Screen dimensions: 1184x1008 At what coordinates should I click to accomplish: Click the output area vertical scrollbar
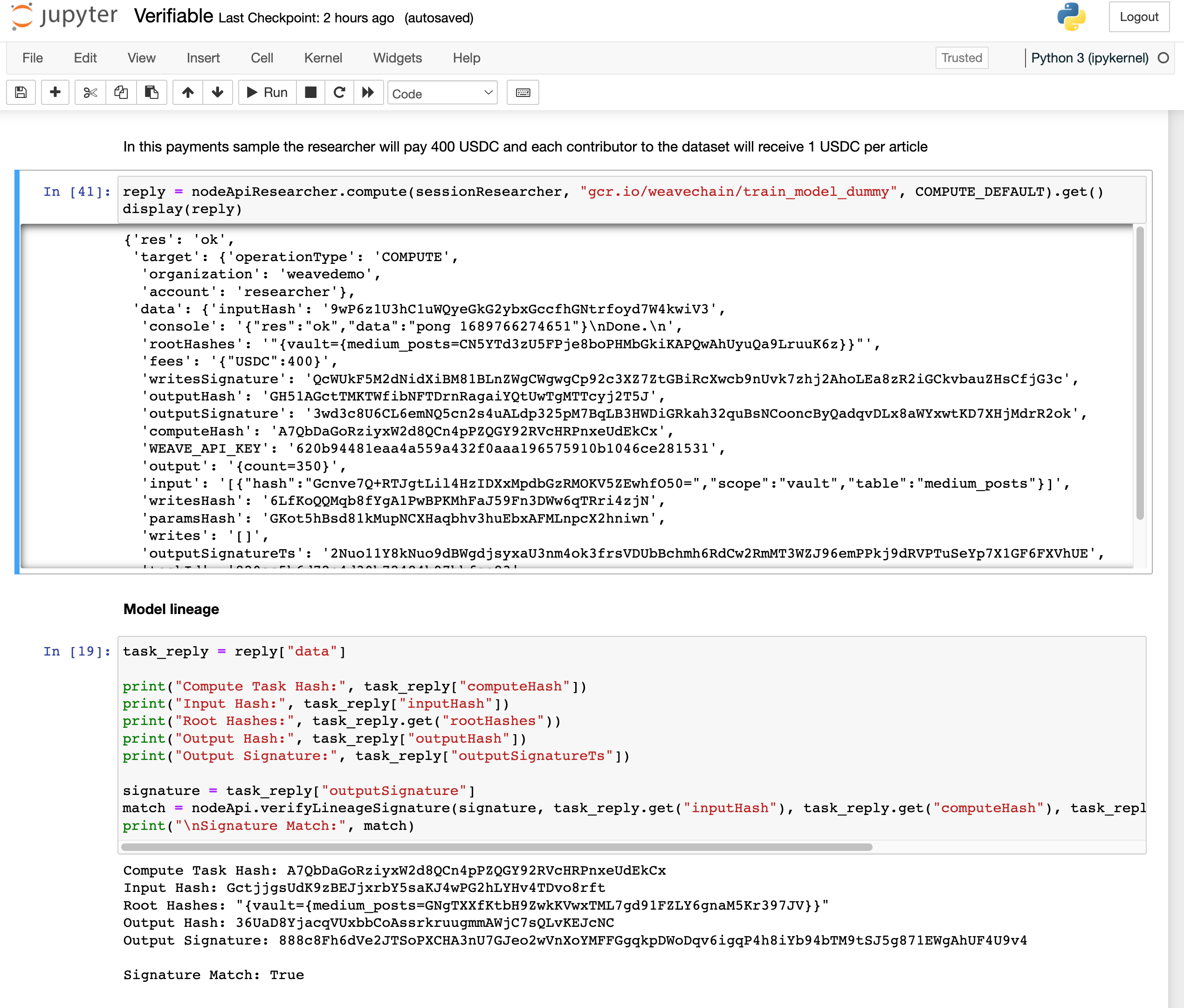(1139, 373)
